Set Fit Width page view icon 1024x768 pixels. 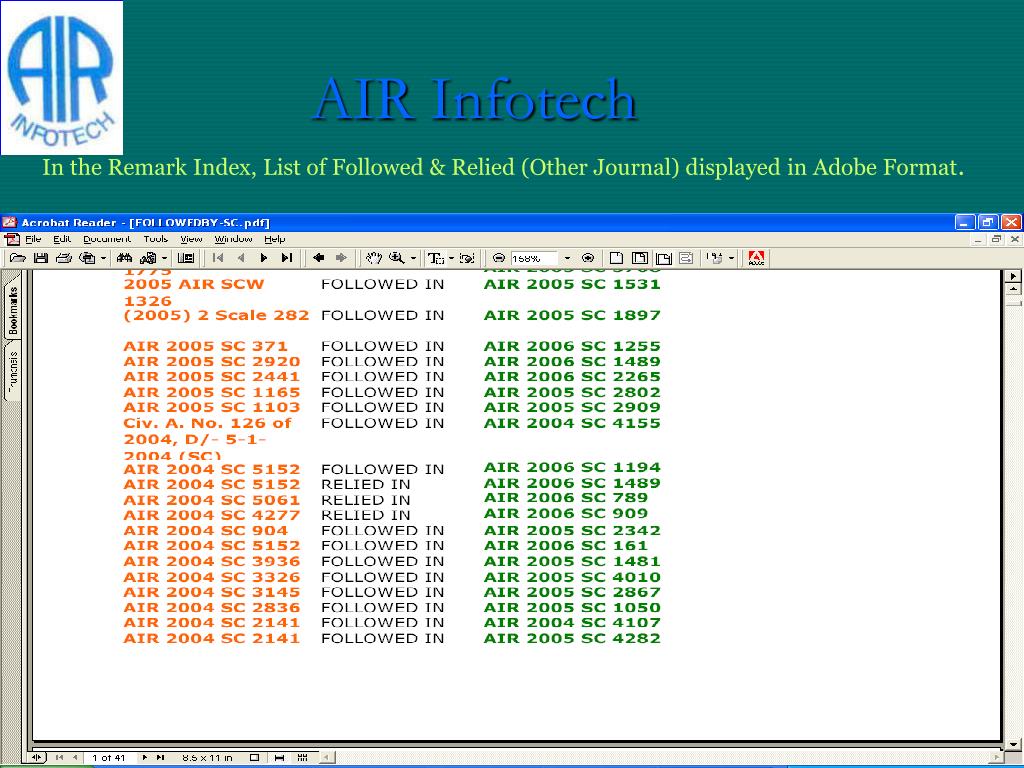[x=664, y=258]
